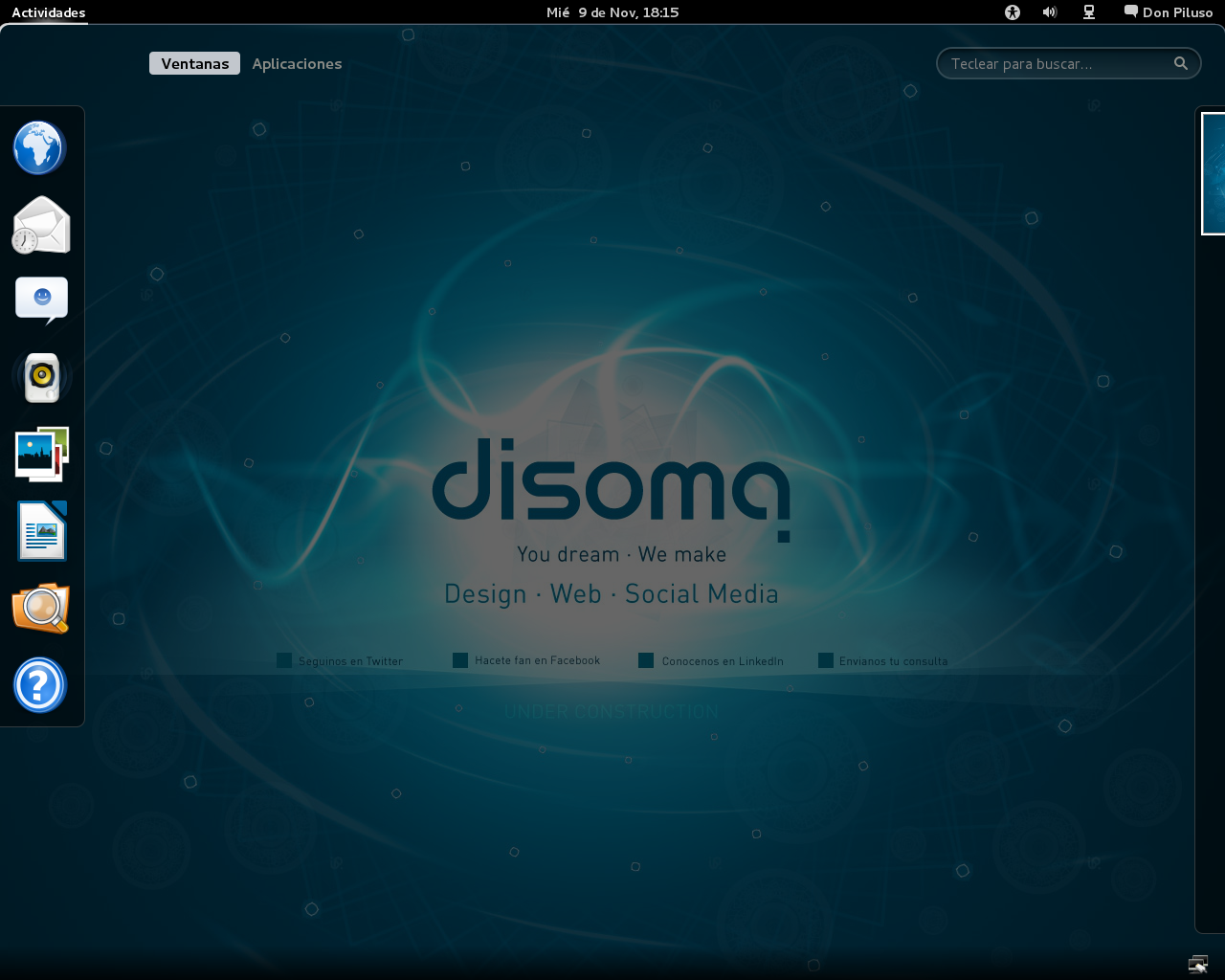Open the Empathy chat smiley icon
The width and height of the screenshot is (1225, 980).
(41, 301)
